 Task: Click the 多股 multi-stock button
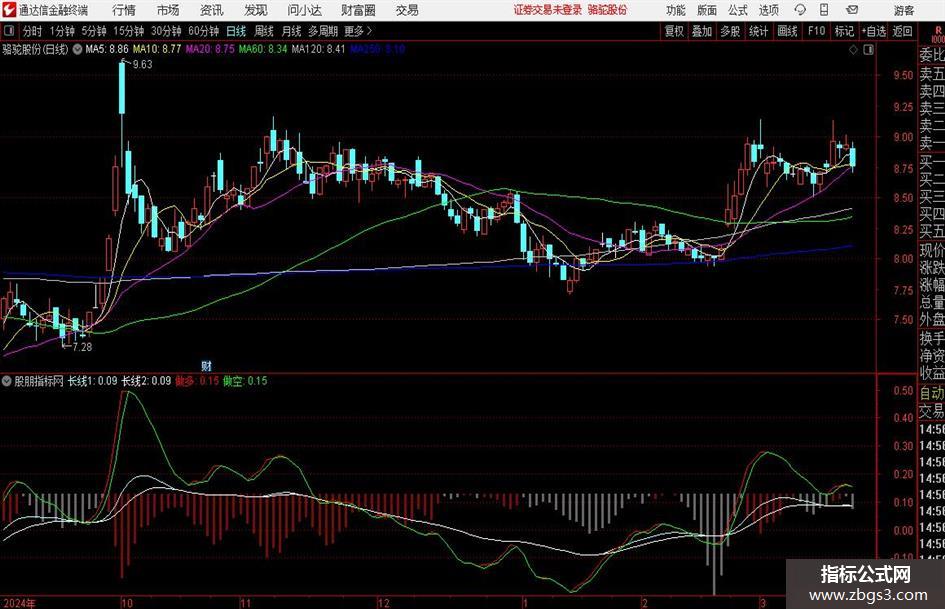[730, 31]
